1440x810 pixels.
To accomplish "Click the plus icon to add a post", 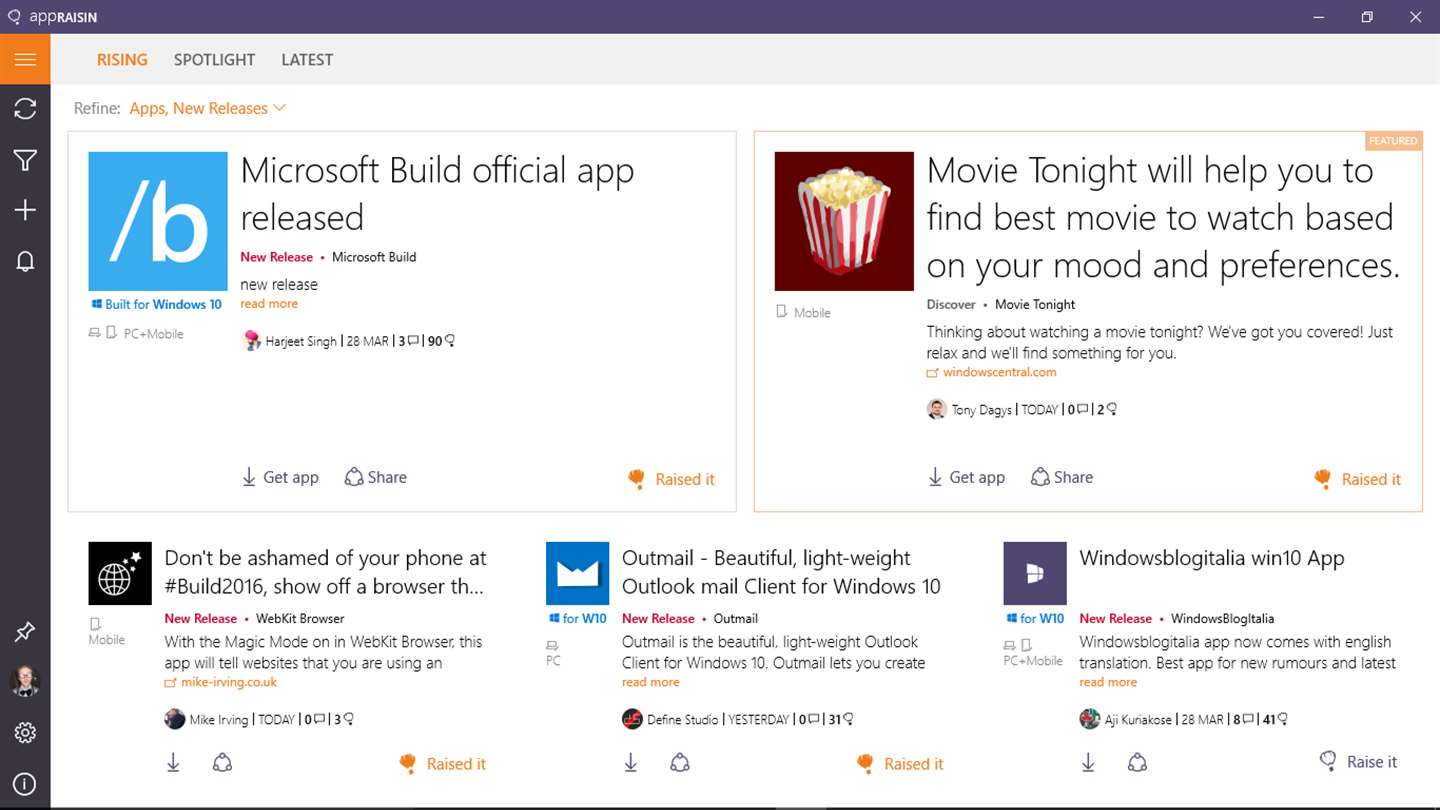I will pos(25,210).
